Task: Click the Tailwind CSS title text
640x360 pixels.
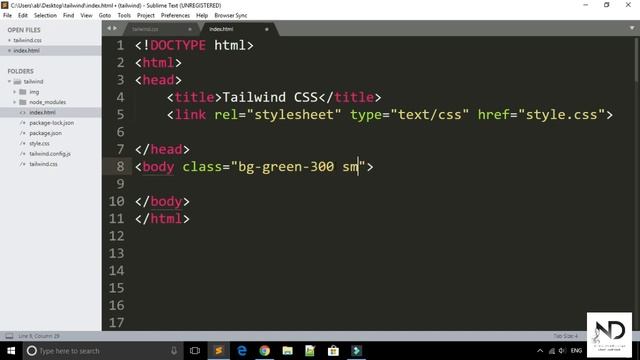Action: click(270, 97)
